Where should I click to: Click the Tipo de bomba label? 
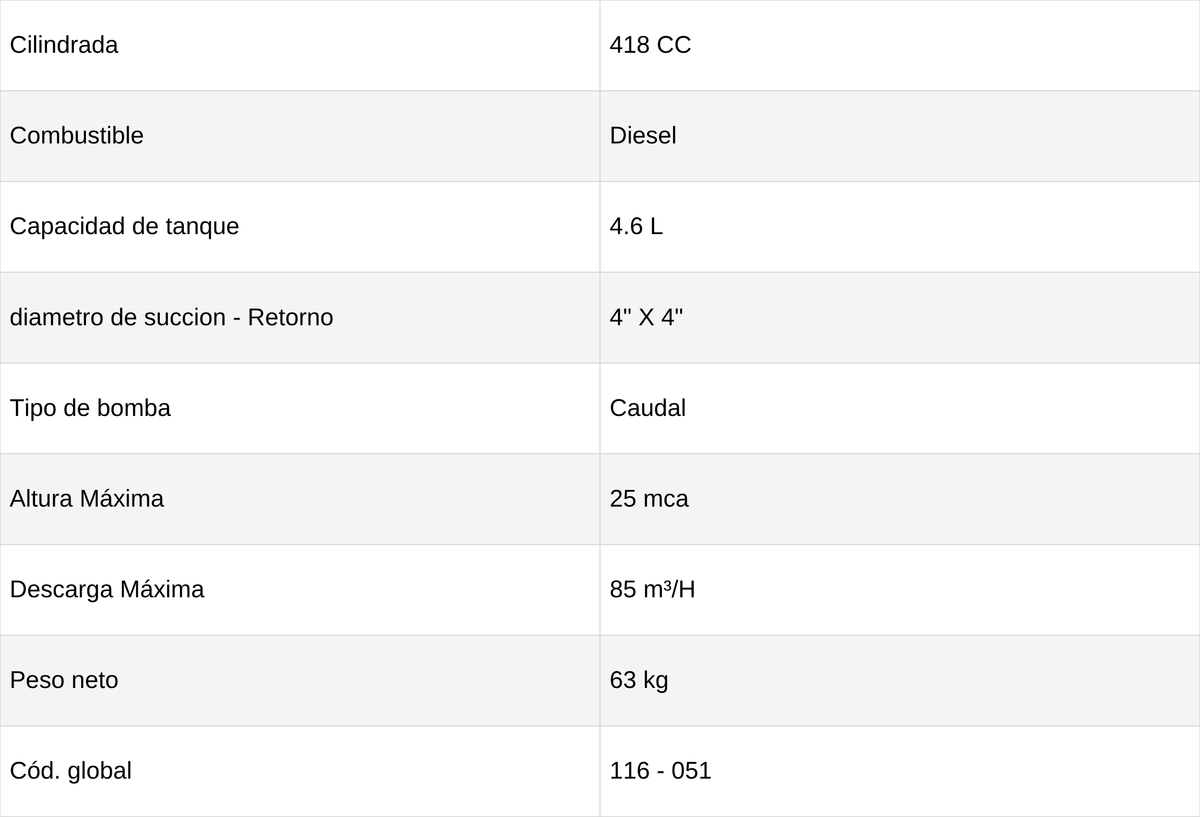tap(90, 408)
